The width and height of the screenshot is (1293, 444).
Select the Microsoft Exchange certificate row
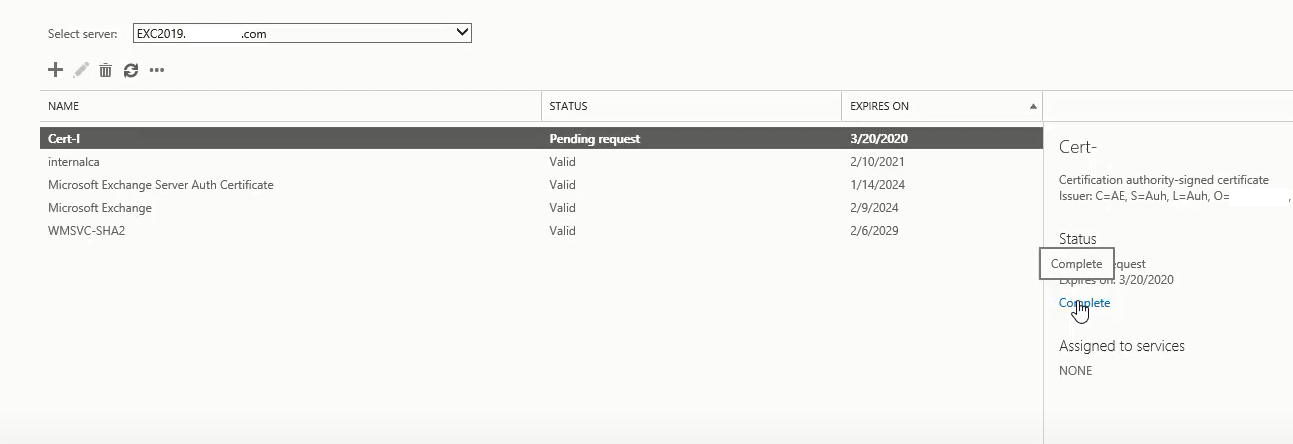[541, 207]
